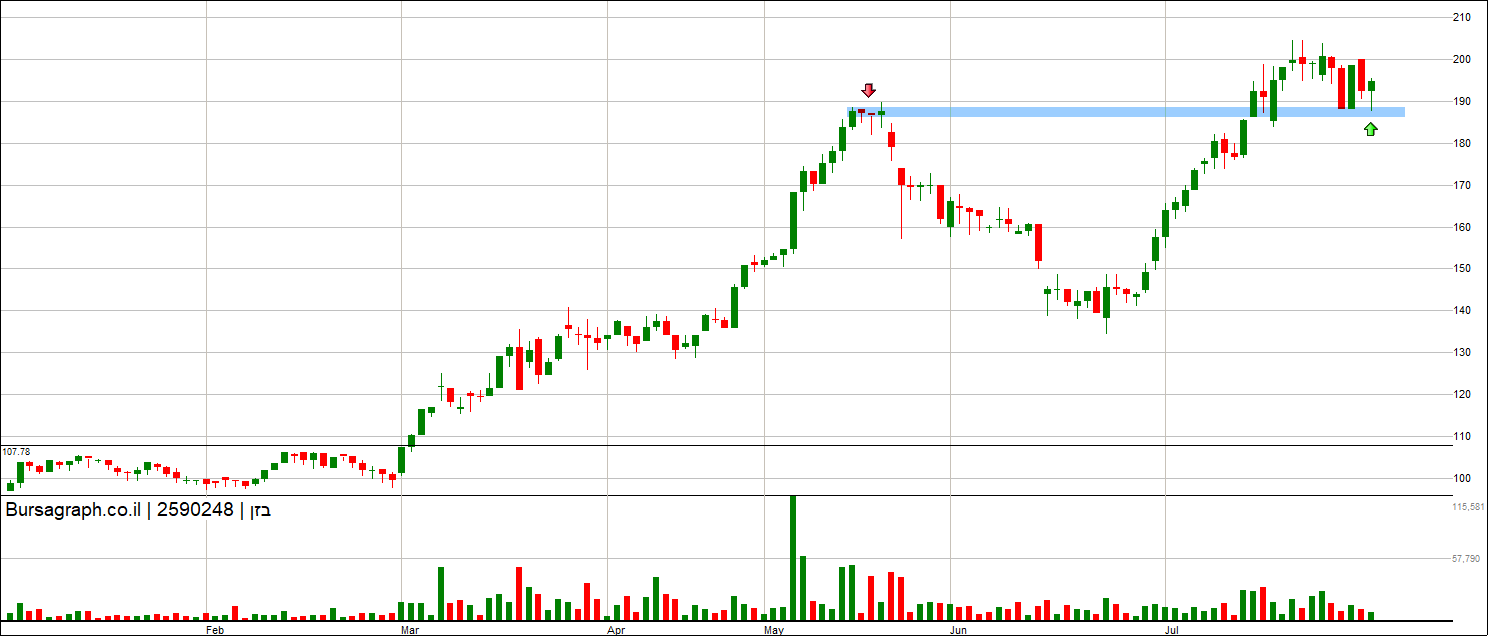1488x636 pixels.
Task: Click the tallest green volume bar in May
Action: click(793, 558)
